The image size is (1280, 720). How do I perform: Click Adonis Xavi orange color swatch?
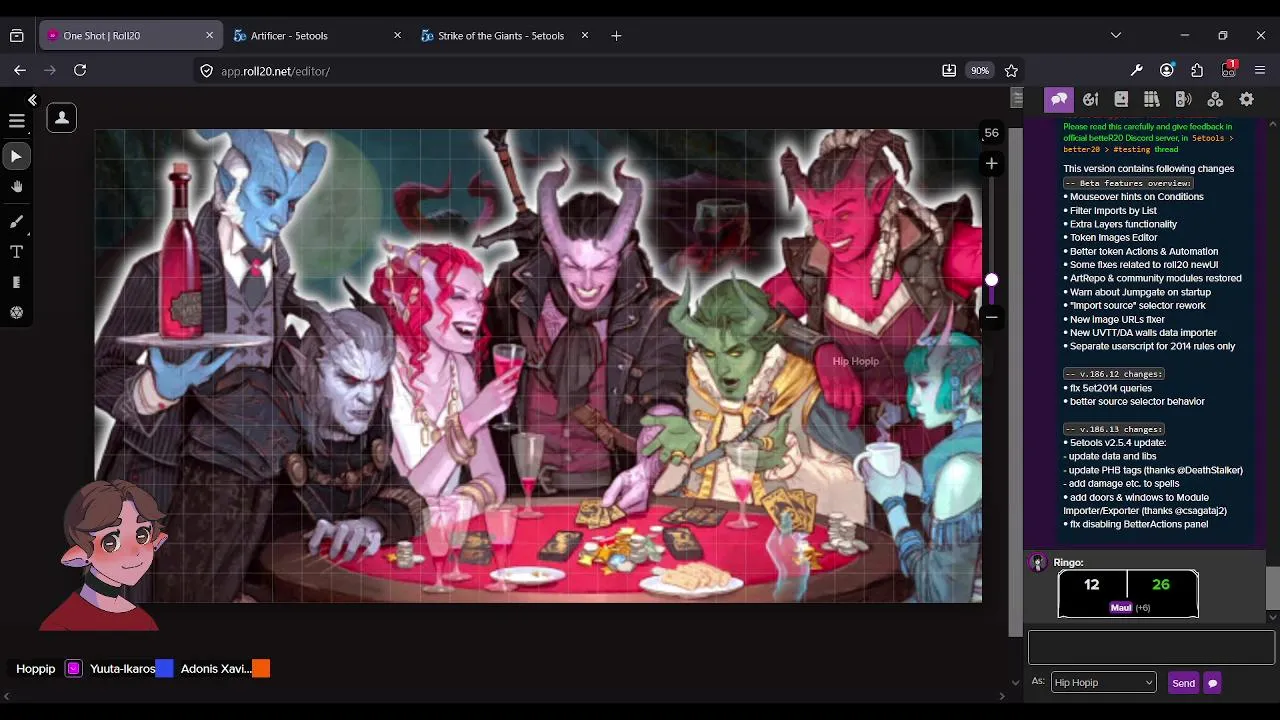(x=261, y=669)
